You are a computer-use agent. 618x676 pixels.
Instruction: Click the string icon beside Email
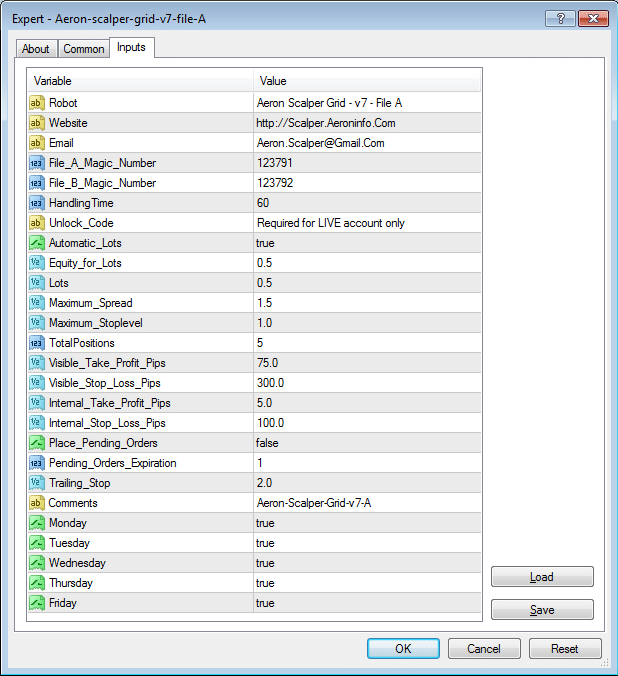pyautogui.click(x=37, y=143)
